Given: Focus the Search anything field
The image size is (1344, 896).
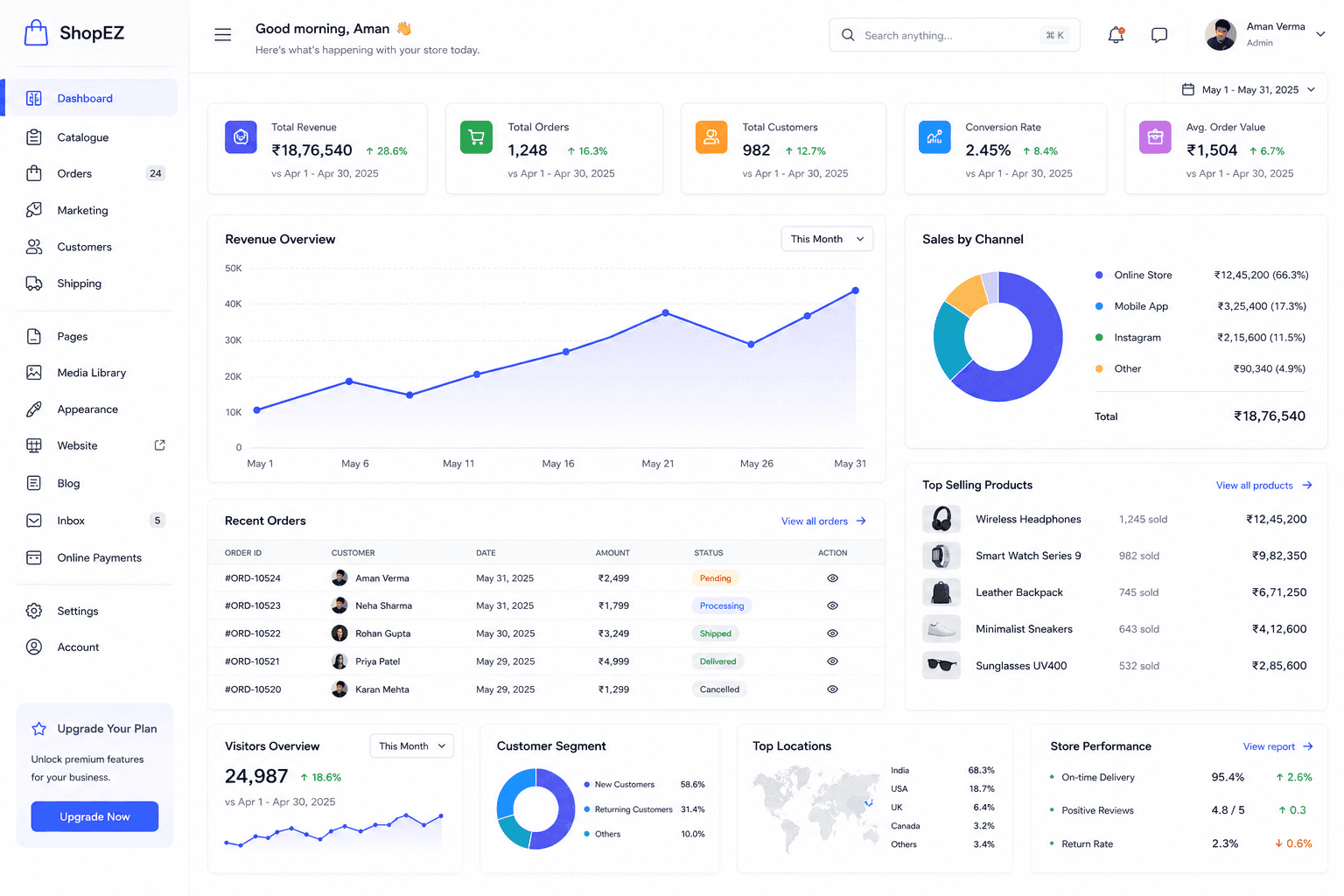Looking at the screenshot, I should tap(954, 35).
